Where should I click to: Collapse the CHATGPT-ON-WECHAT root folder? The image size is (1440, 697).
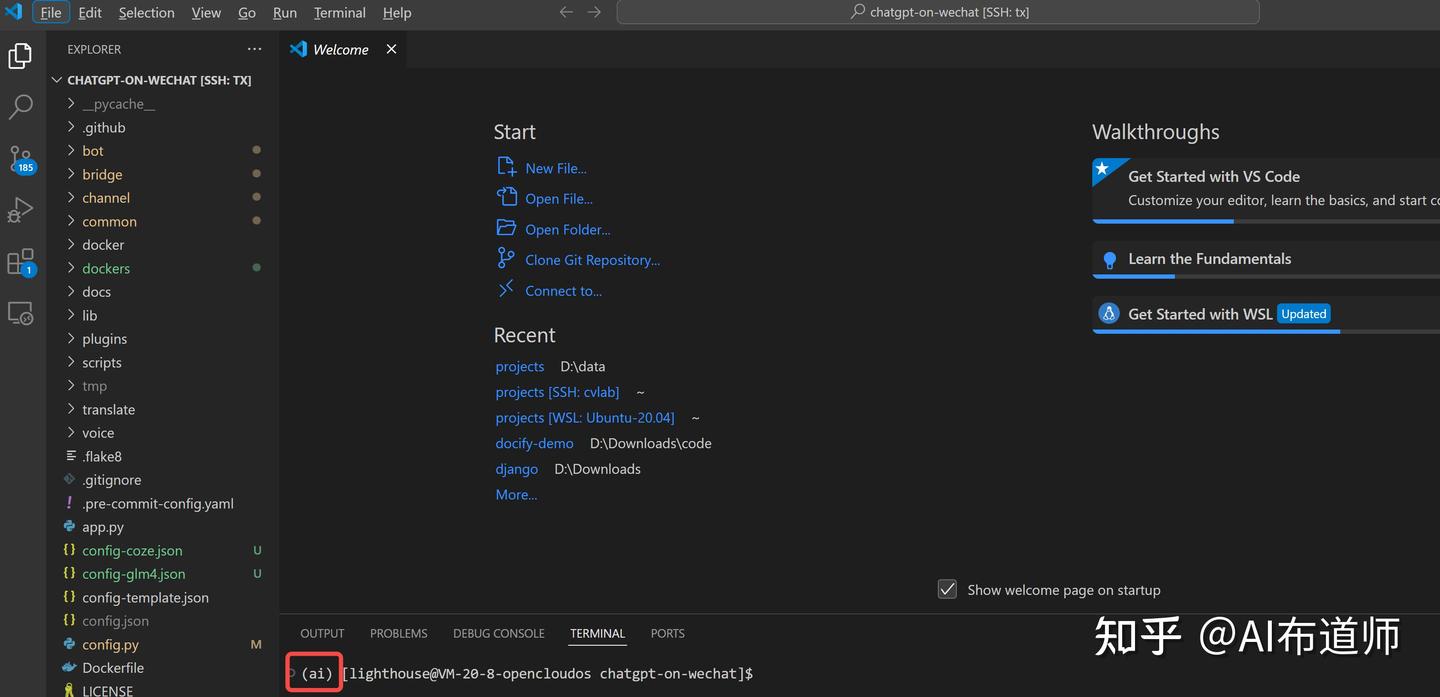point(56,80)
